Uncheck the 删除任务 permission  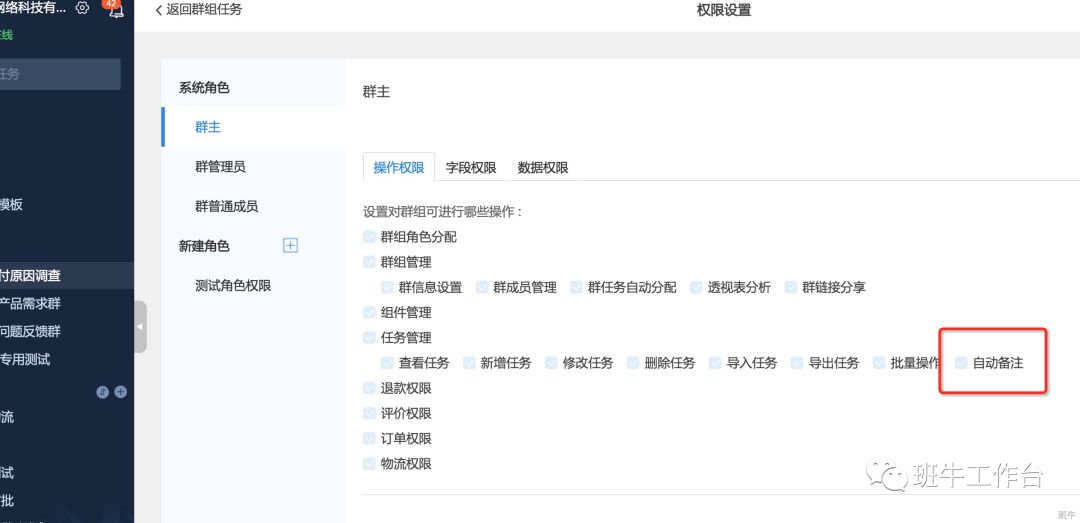coord(633,363)
